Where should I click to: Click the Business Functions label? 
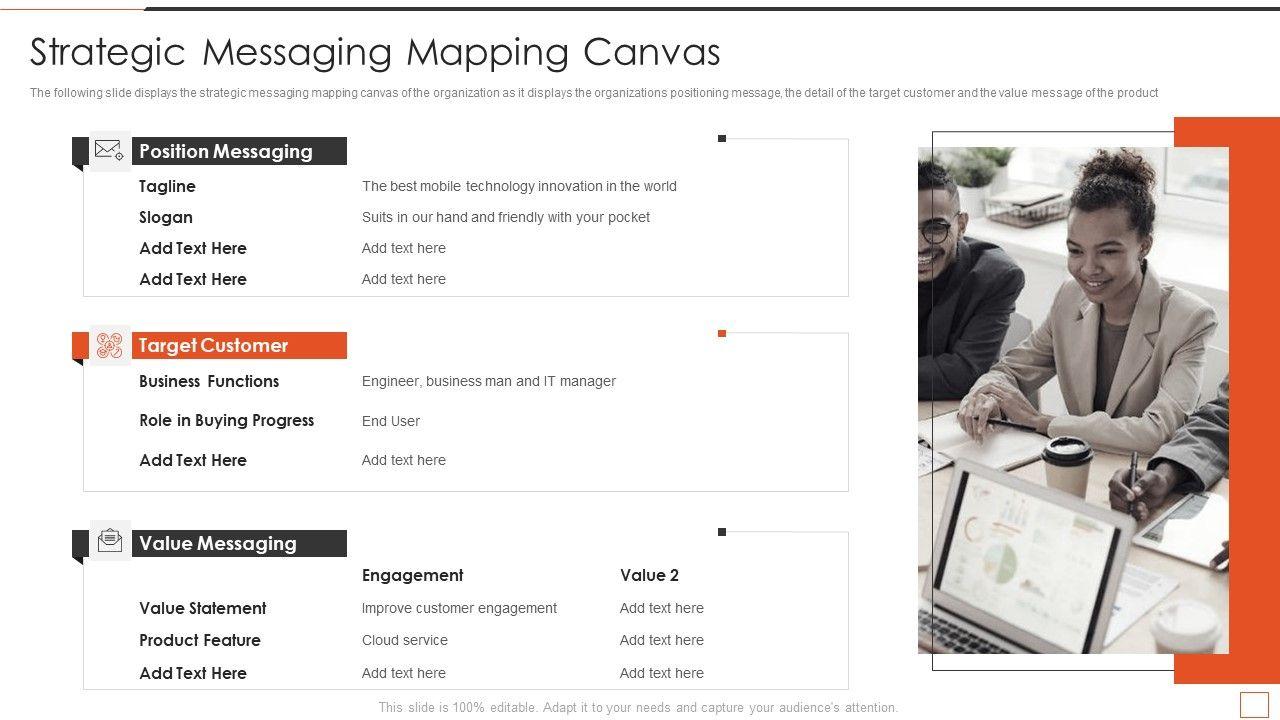[209, 381]
